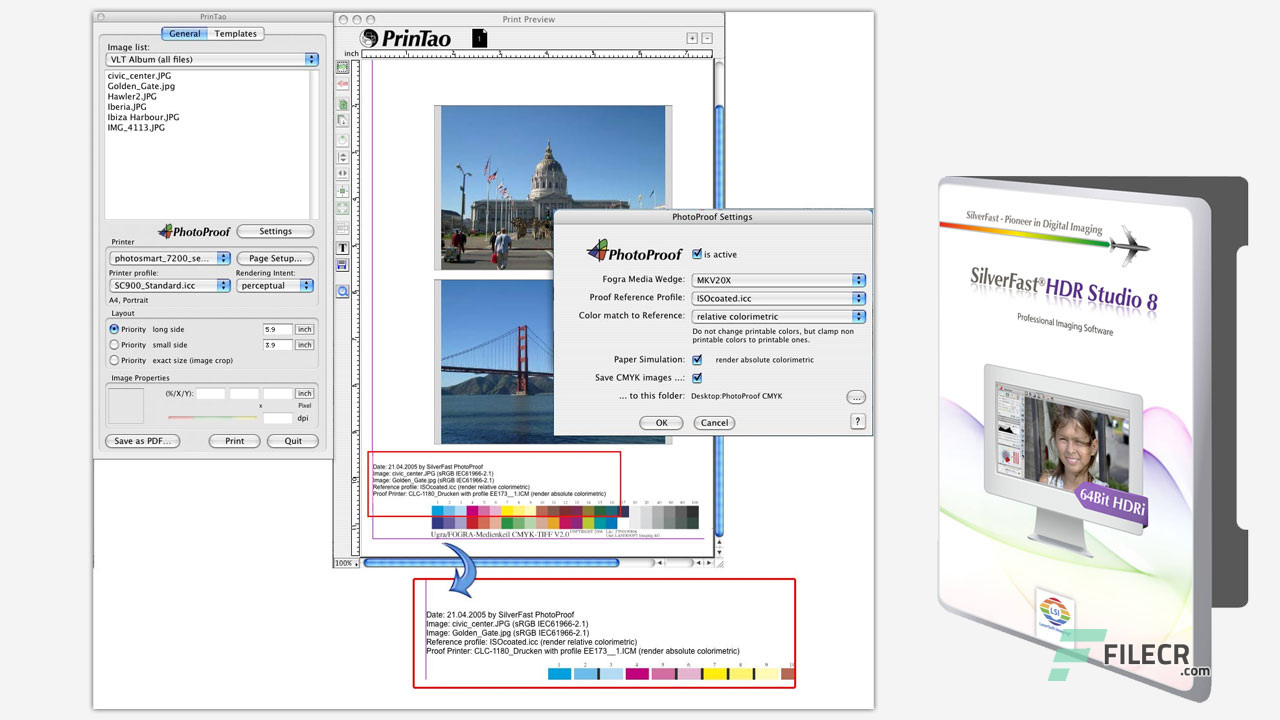Click the minus button in Print Preview

coord(707,38)
